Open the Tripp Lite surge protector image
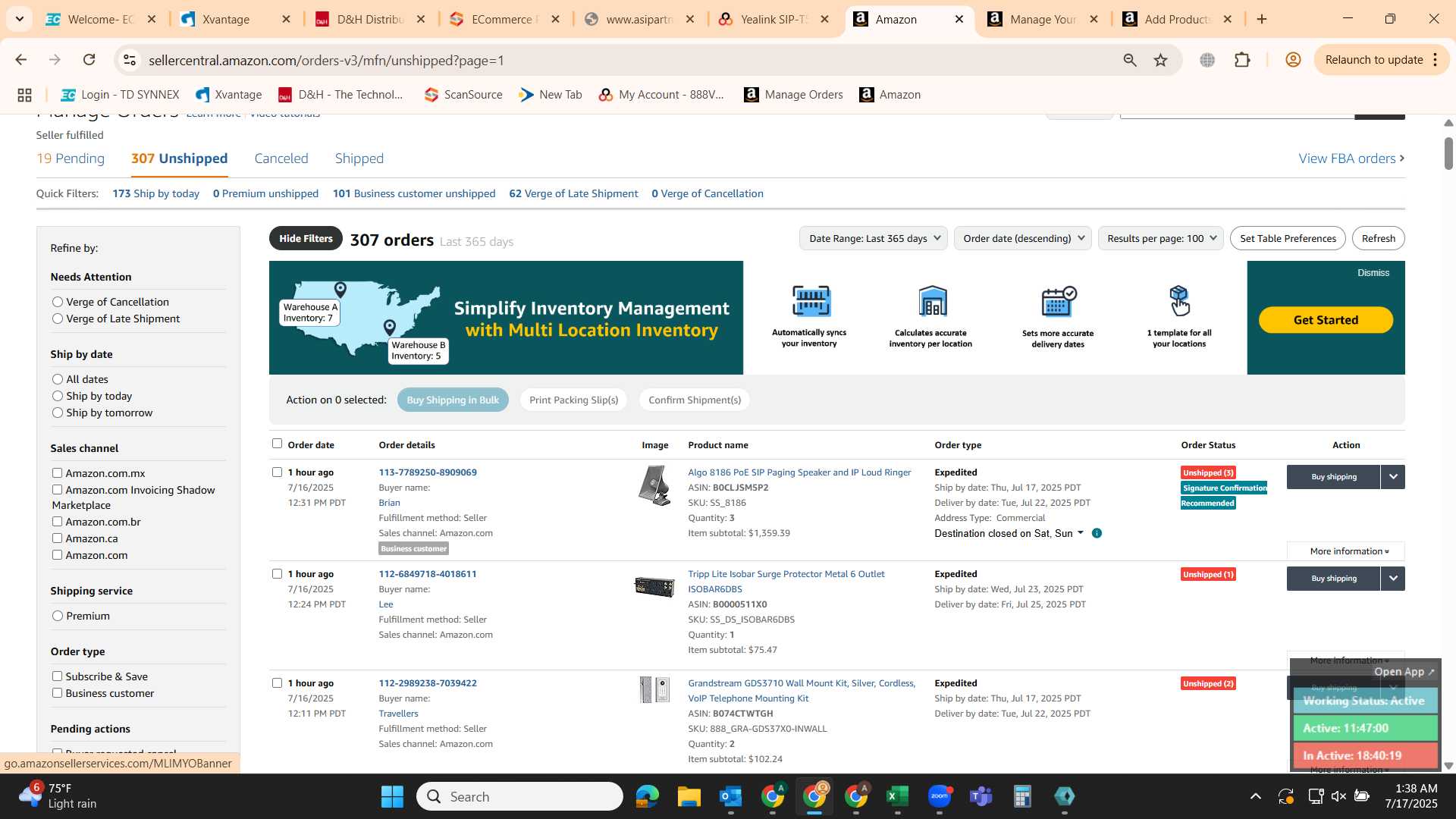The image size is (1456, 819). click(x=654, y=586)
